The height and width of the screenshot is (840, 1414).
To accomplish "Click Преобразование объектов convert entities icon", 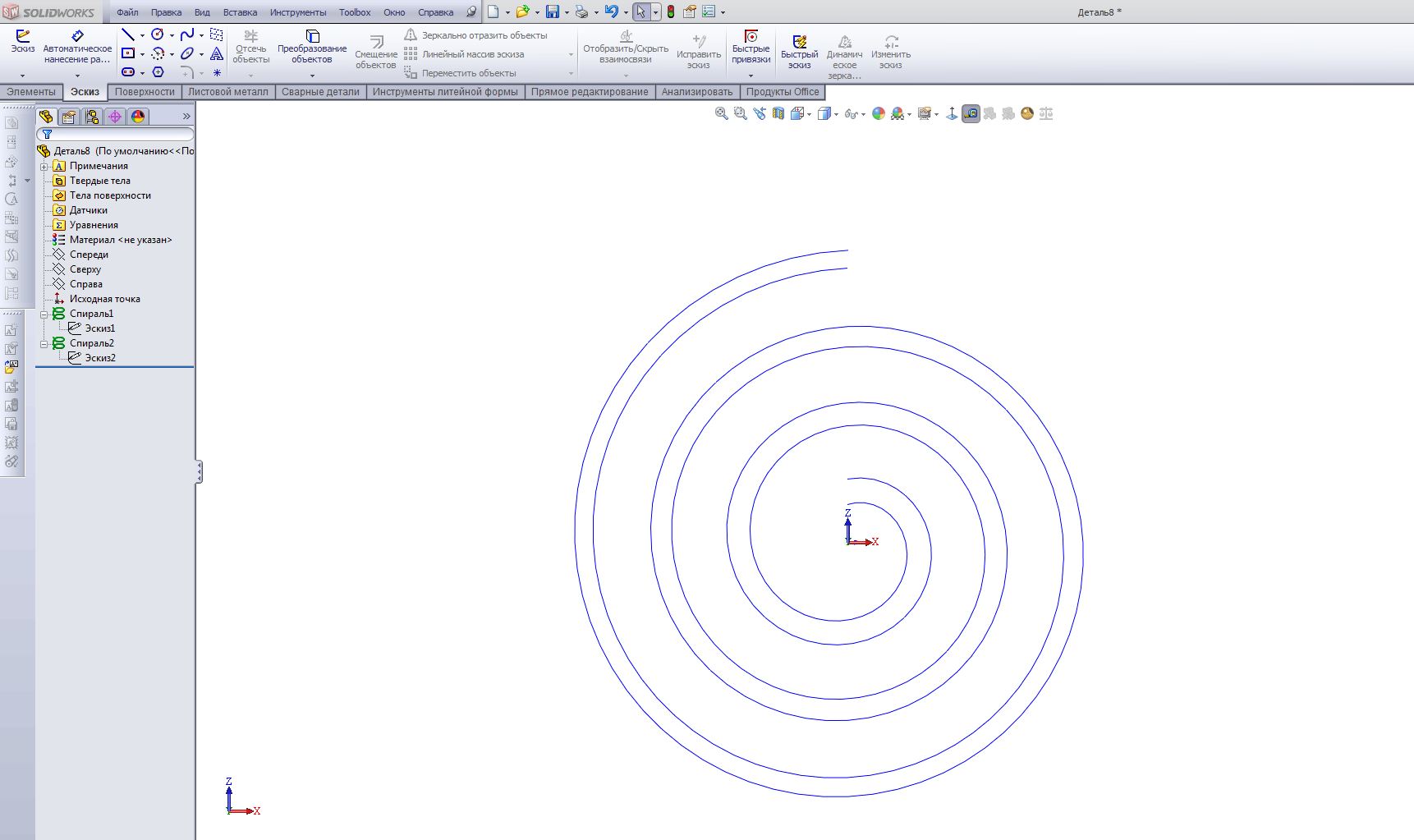I will point(312,36).
